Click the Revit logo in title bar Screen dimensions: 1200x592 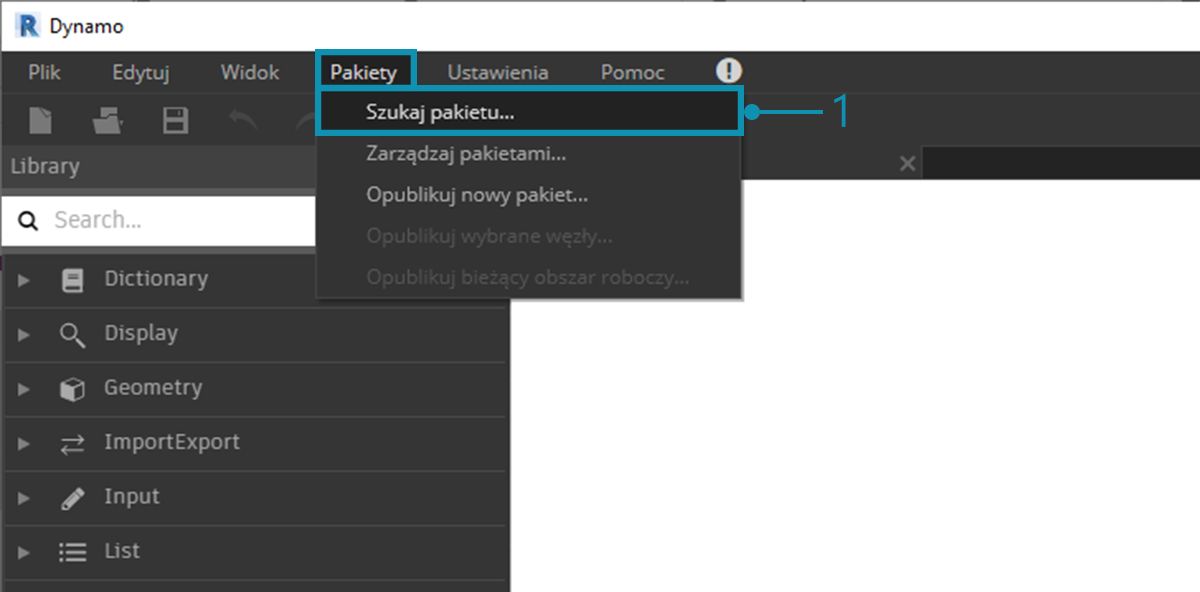(x=27, y=26)
